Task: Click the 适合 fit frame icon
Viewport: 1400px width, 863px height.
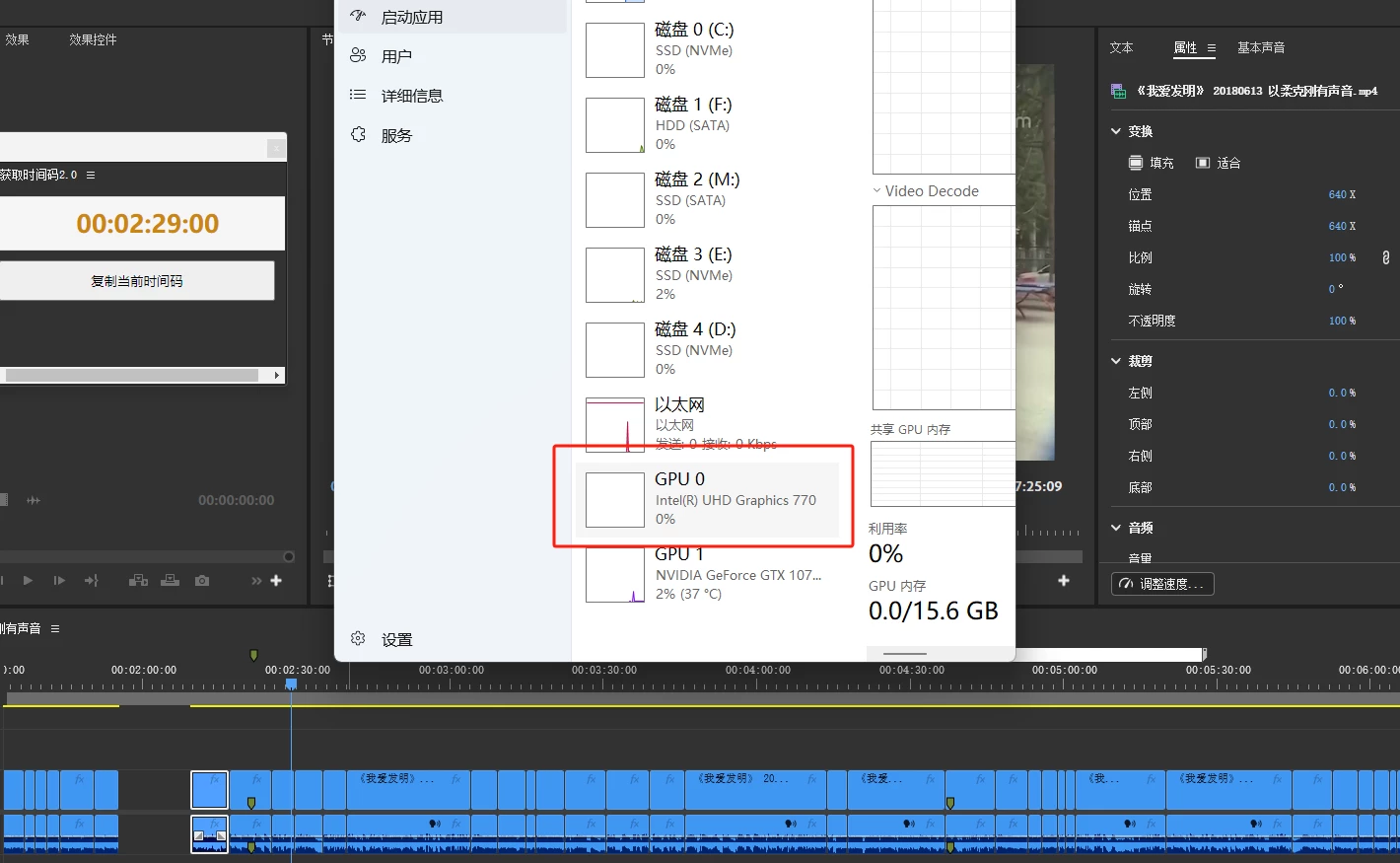Action: point(1203,163)
